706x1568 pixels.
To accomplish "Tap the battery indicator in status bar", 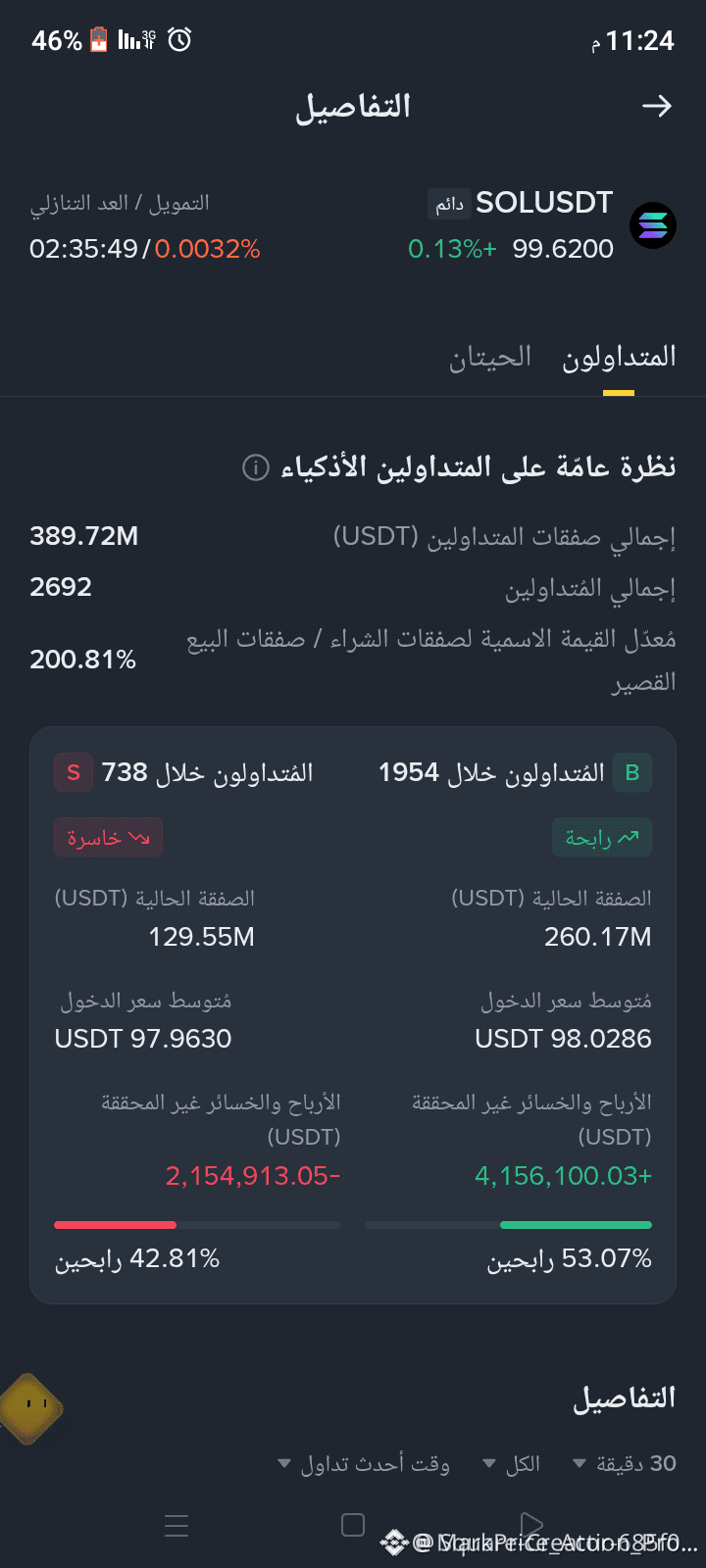I will 99,40.
